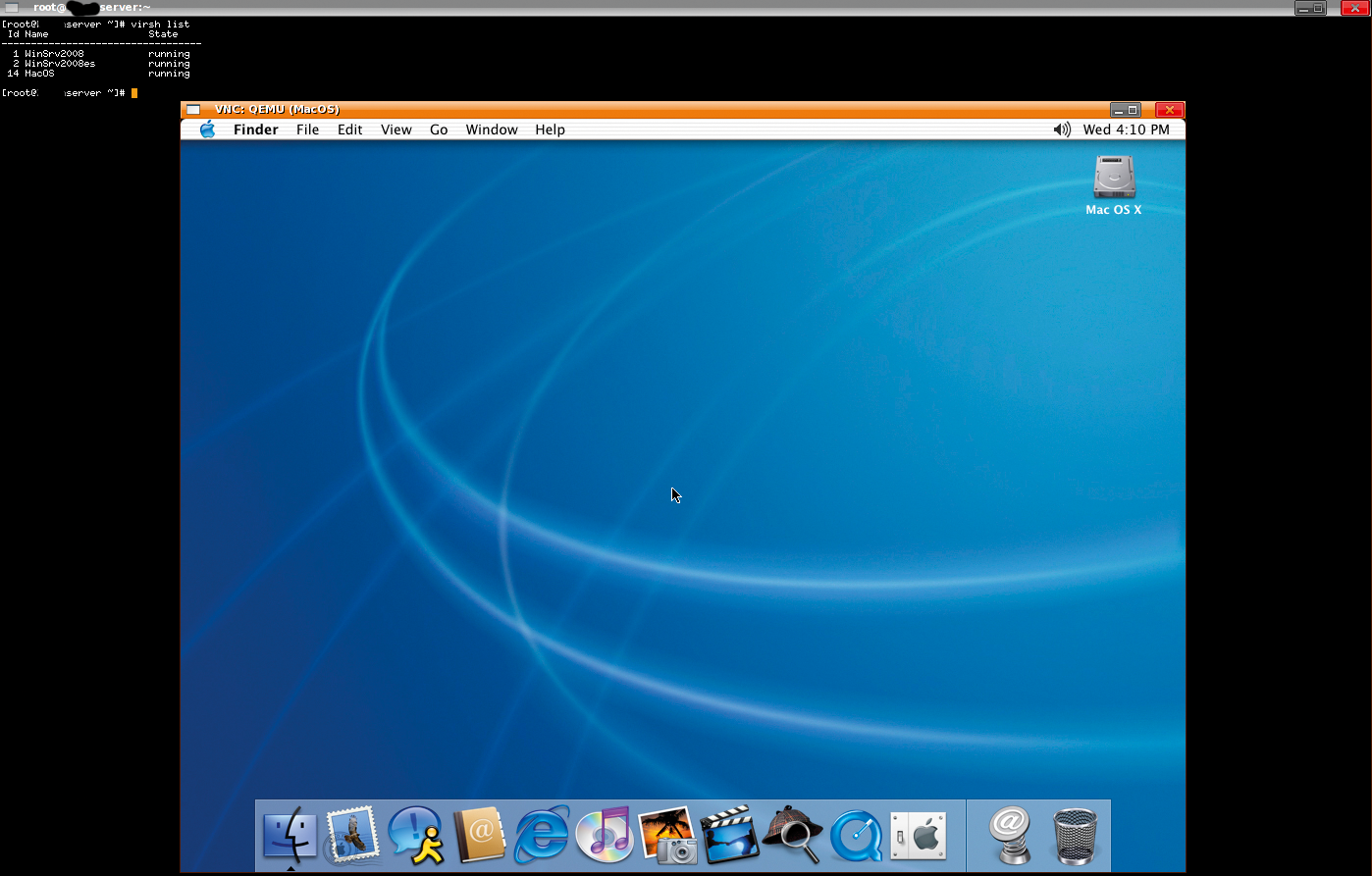Screen dimensions: 1372x876
Task: Open System Preferences from the Dock
Action: click(x=919, y=836)
